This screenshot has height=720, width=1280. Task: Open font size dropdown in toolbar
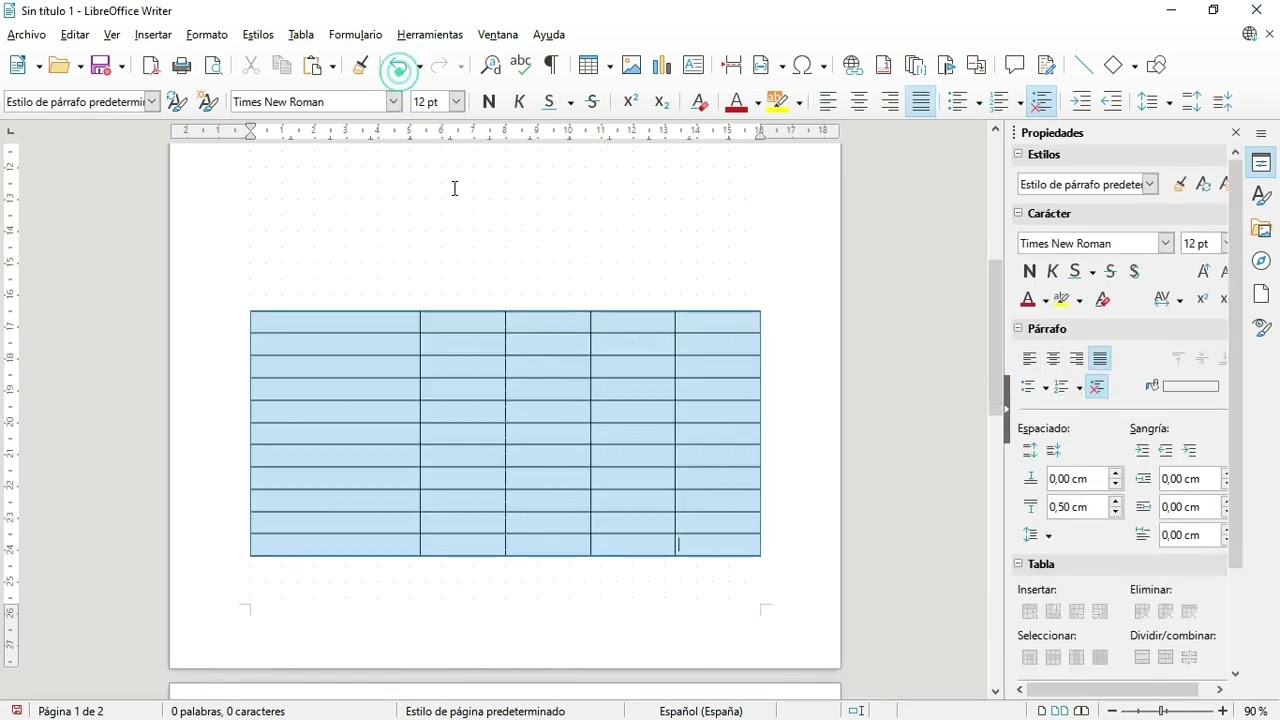click(x=457, y=102)
